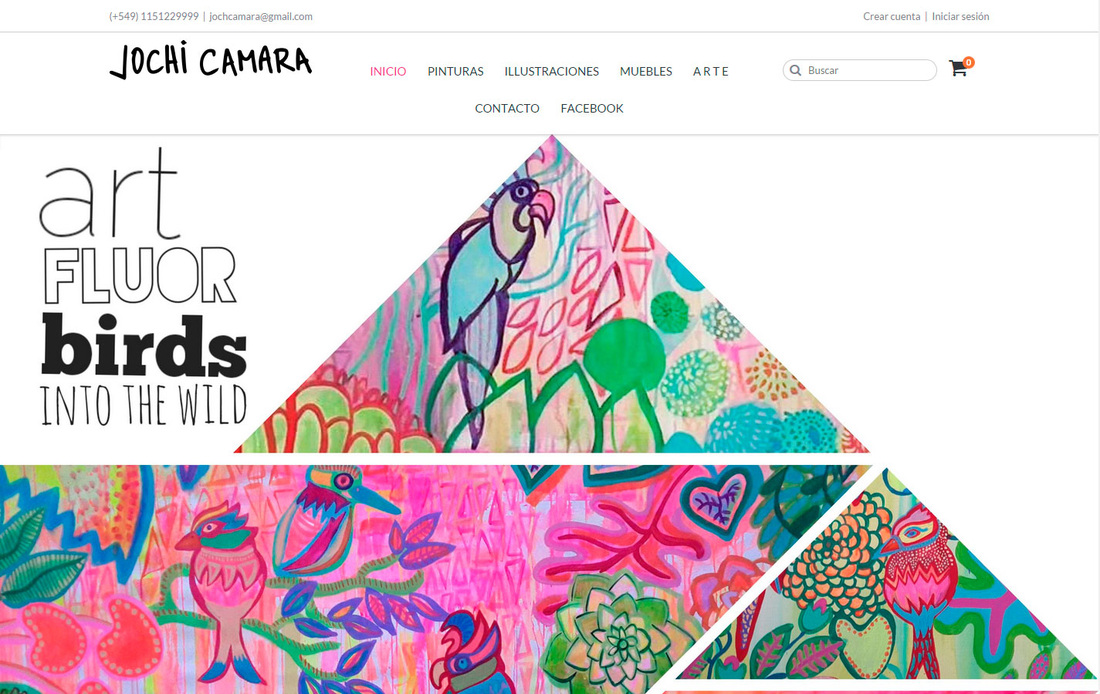Focus the Buscar search field
This screenshot has height=694, width=1100.
click(x=859, y=70)
